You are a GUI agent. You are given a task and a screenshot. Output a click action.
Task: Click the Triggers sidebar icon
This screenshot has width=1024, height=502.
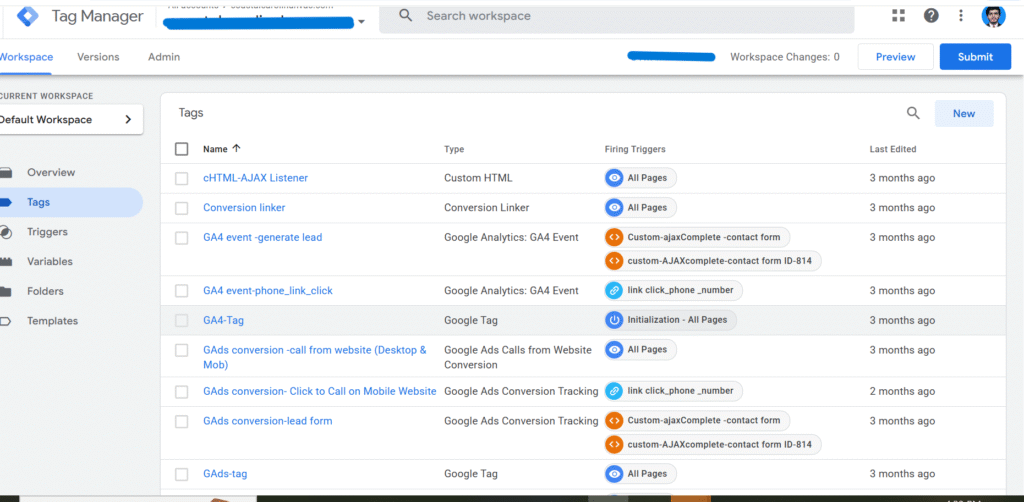[5, 232]
